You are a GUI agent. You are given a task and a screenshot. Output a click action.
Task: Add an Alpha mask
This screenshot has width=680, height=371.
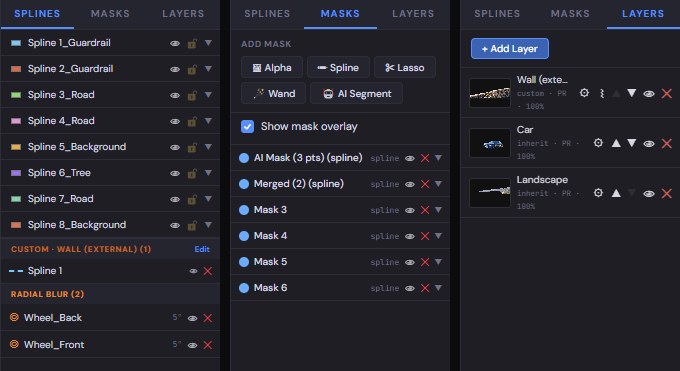272,68
